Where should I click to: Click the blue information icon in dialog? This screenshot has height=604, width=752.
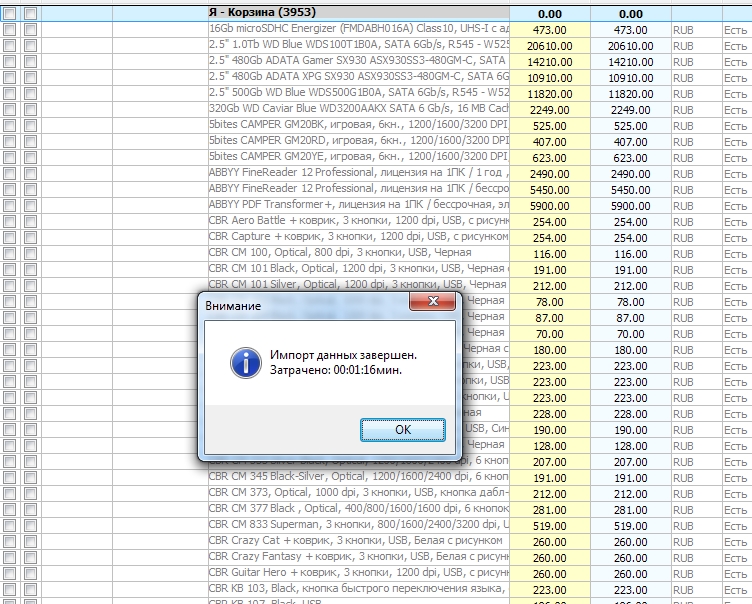tap(246, 363)
